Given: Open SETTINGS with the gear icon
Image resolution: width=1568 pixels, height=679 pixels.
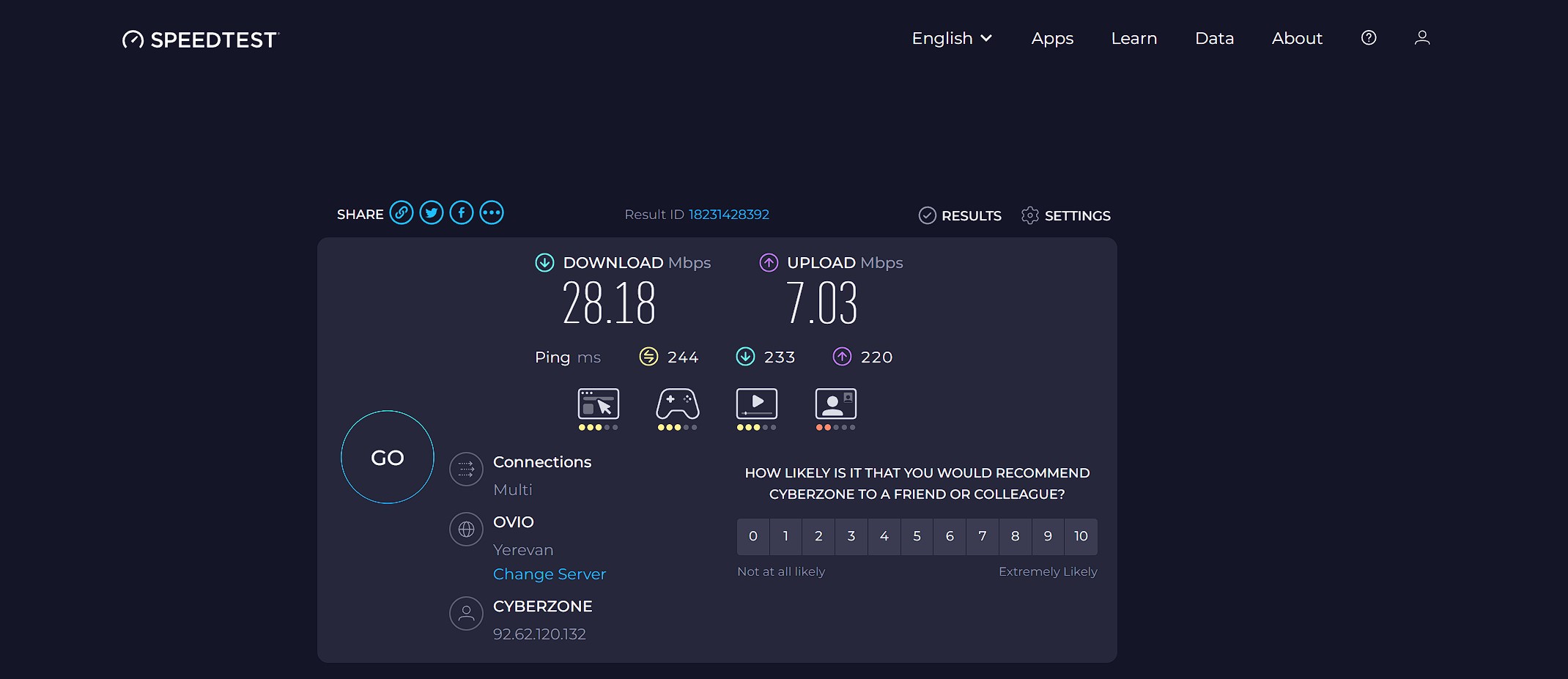Looking at the screenshot, I should coord(1066,215).
